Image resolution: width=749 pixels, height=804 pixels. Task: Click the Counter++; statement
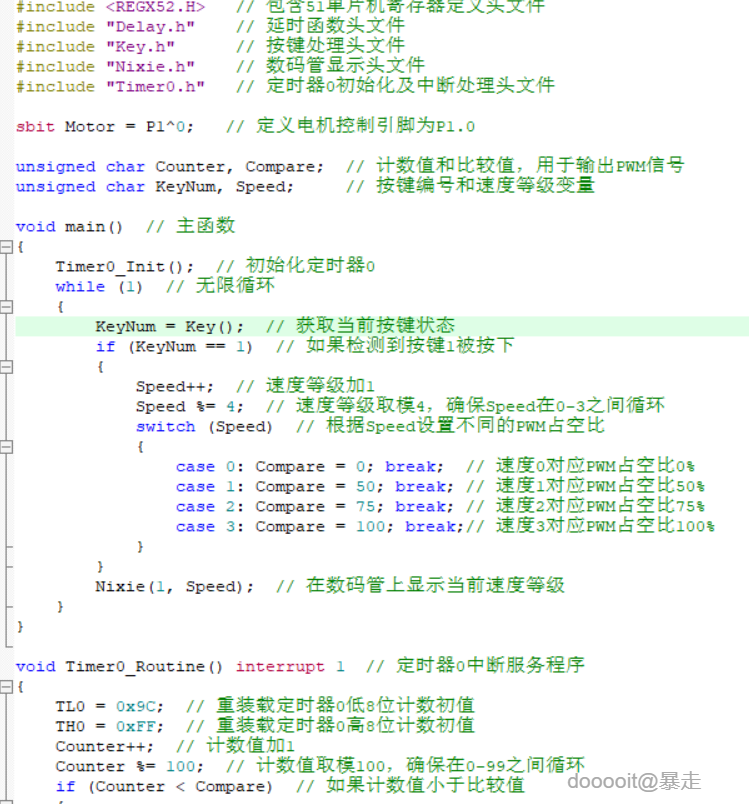[x=105, y=747]
